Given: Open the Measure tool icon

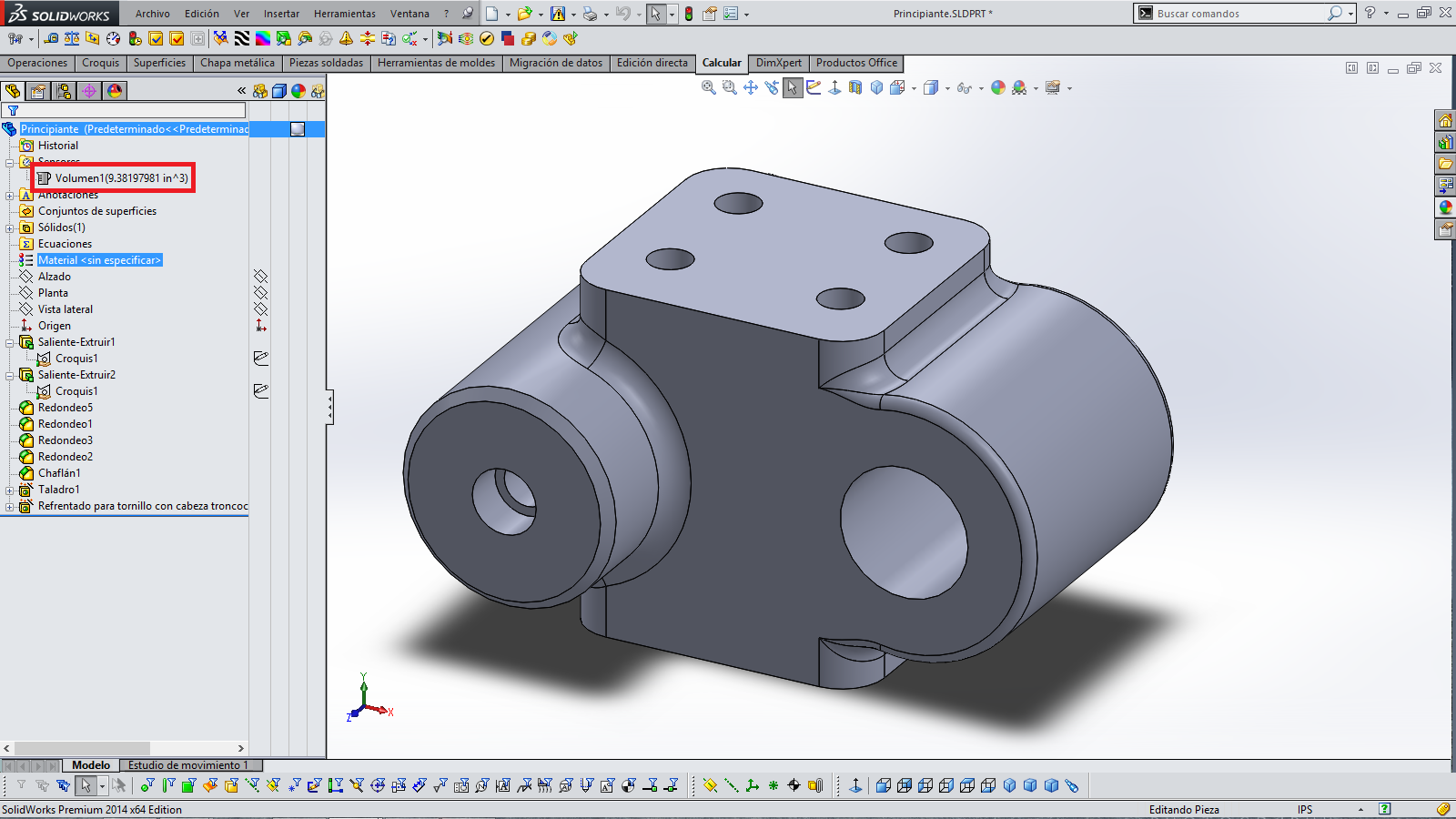Looking at the screenshot, I should [x=51, y=38].
